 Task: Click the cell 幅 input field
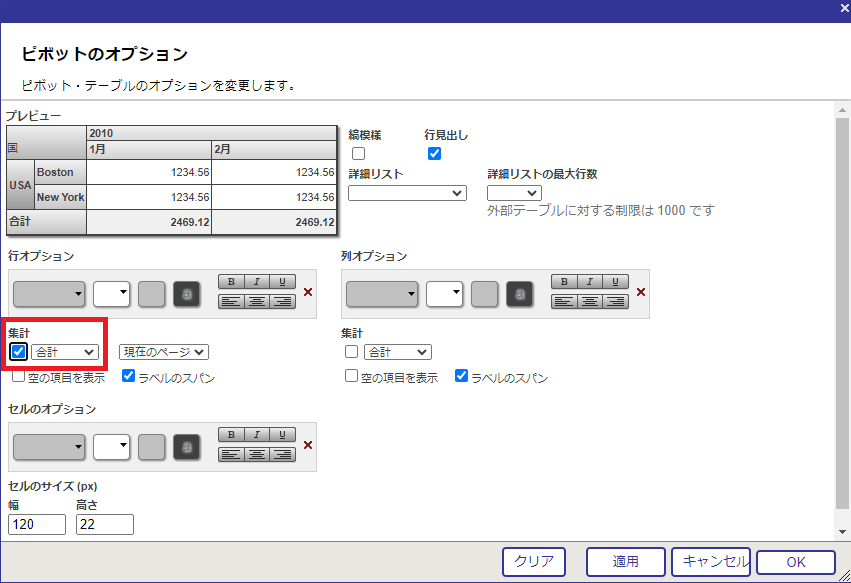click(36, 525)
